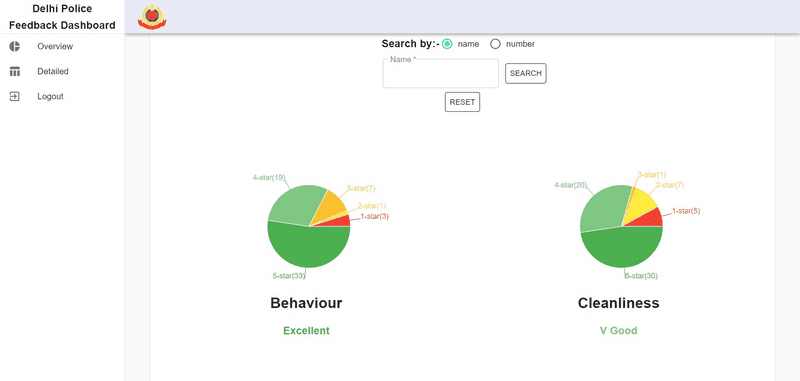Click the SEARCH button
The height and width of the screenshot is (381, 800).
(526, 73)
